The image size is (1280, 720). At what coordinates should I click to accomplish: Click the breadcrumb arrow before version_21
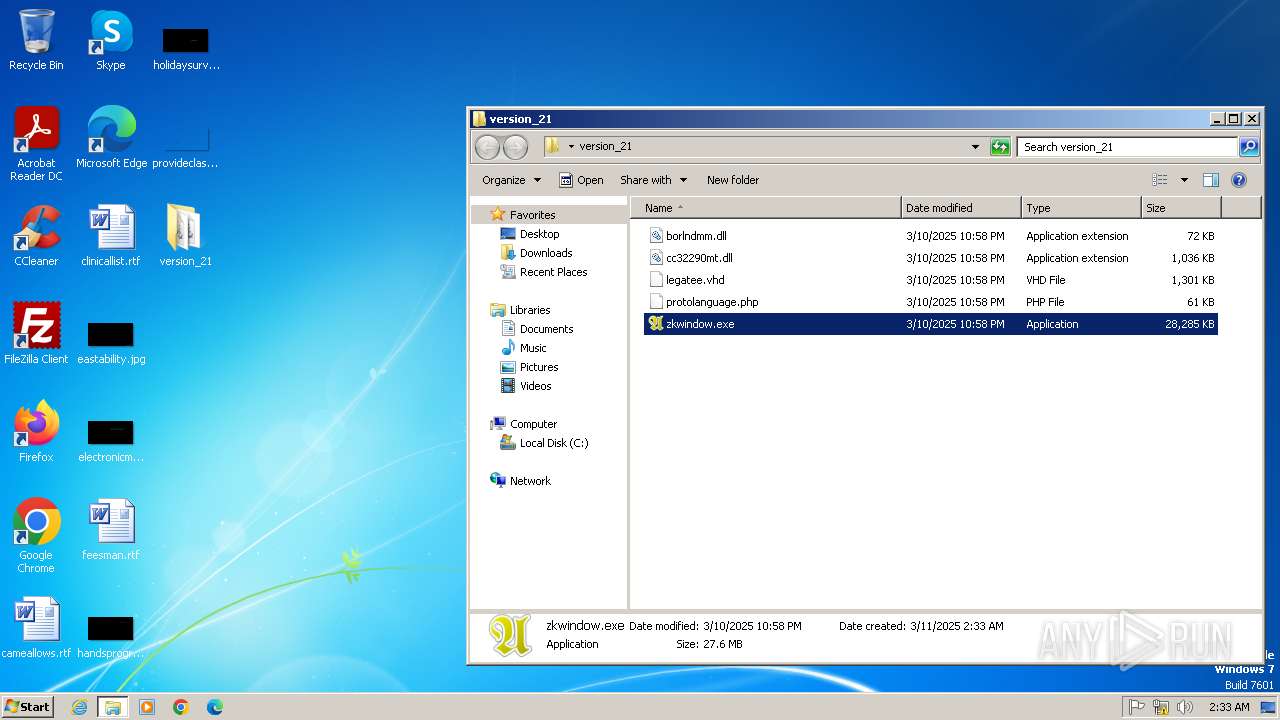coord(571,147)
